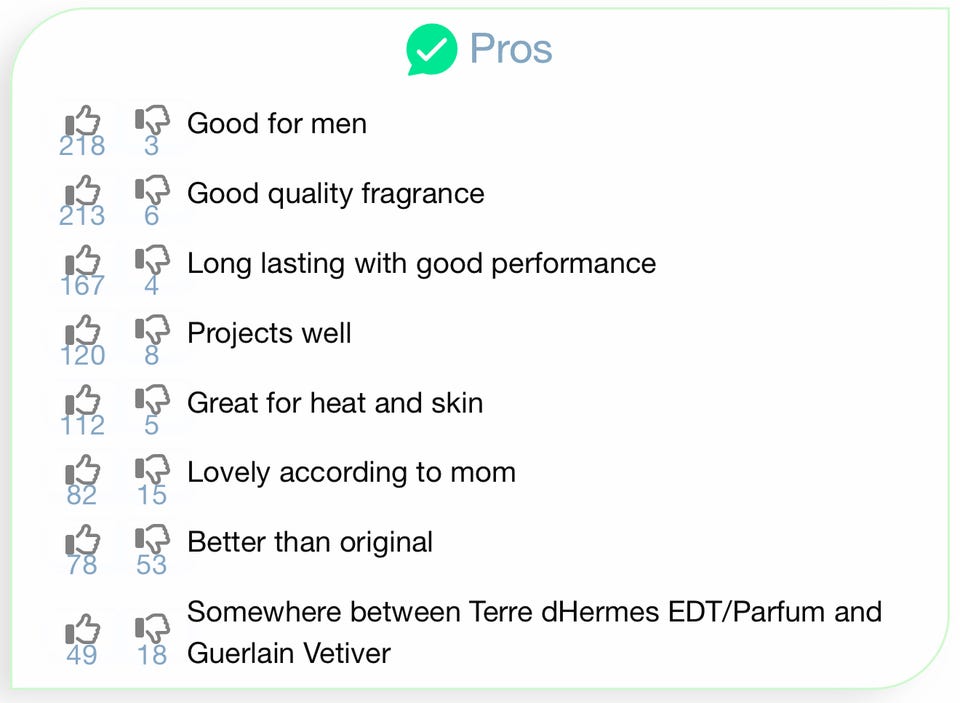Dislike 'Lovely according to mom'

click(x=152, y=472)
